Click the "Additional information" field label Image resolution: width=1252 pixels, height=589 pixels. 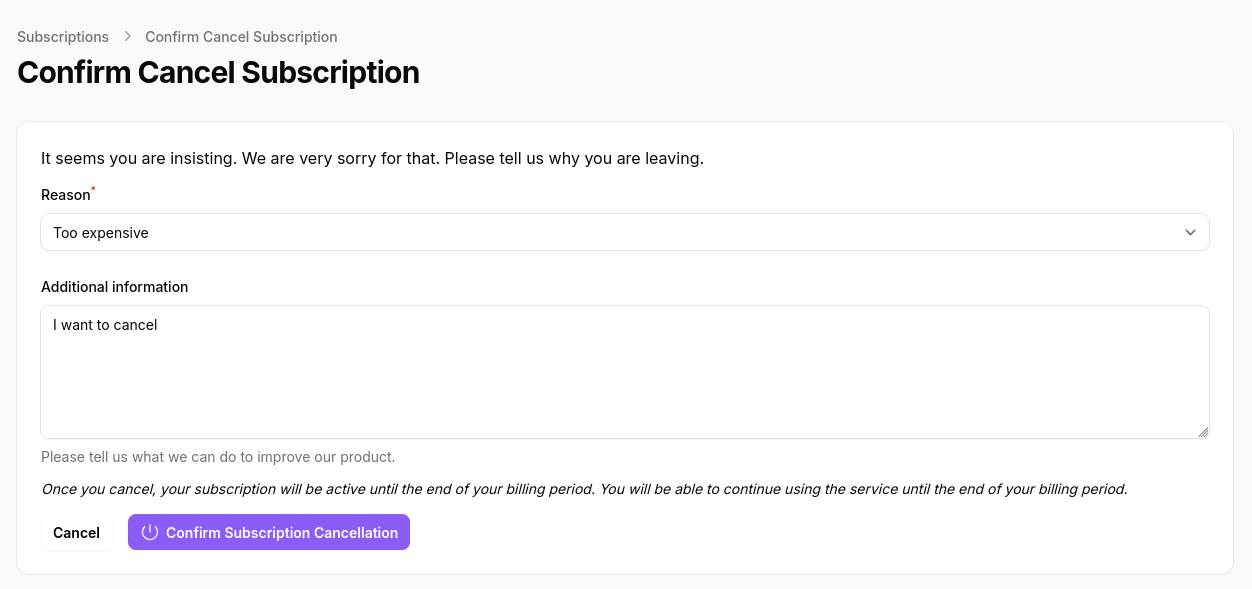tap(114, 287)
